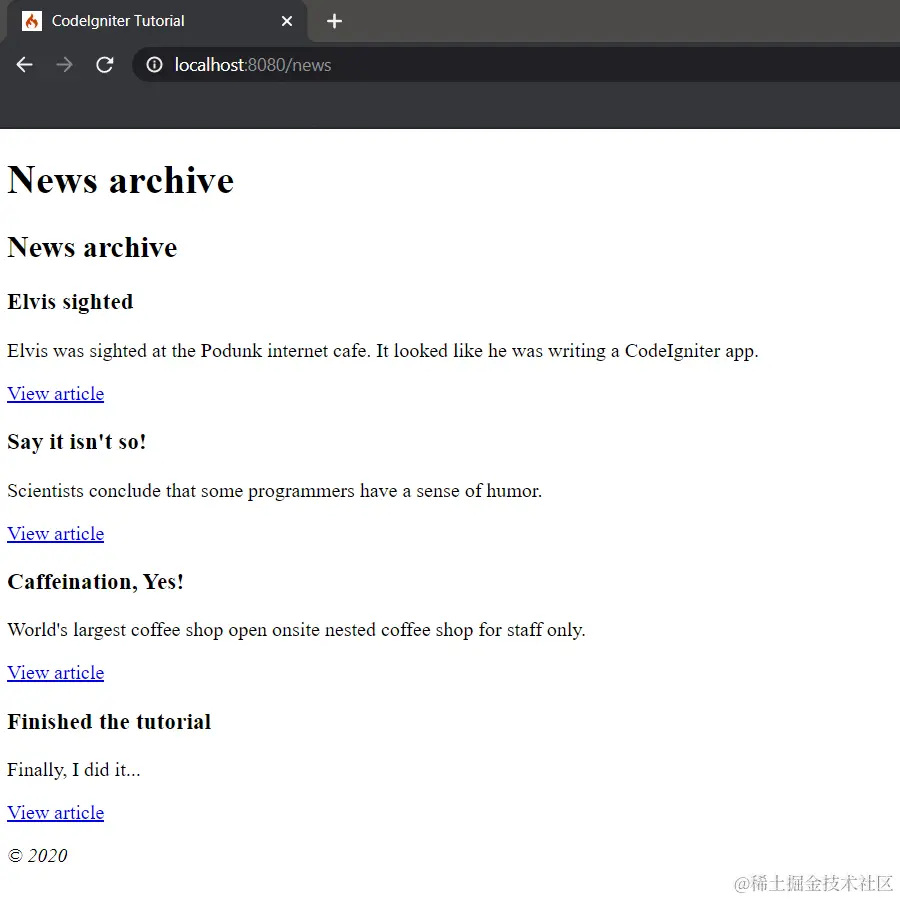
Task: Open View article under Finished the tutorial
Action: (x=56, y=813)
